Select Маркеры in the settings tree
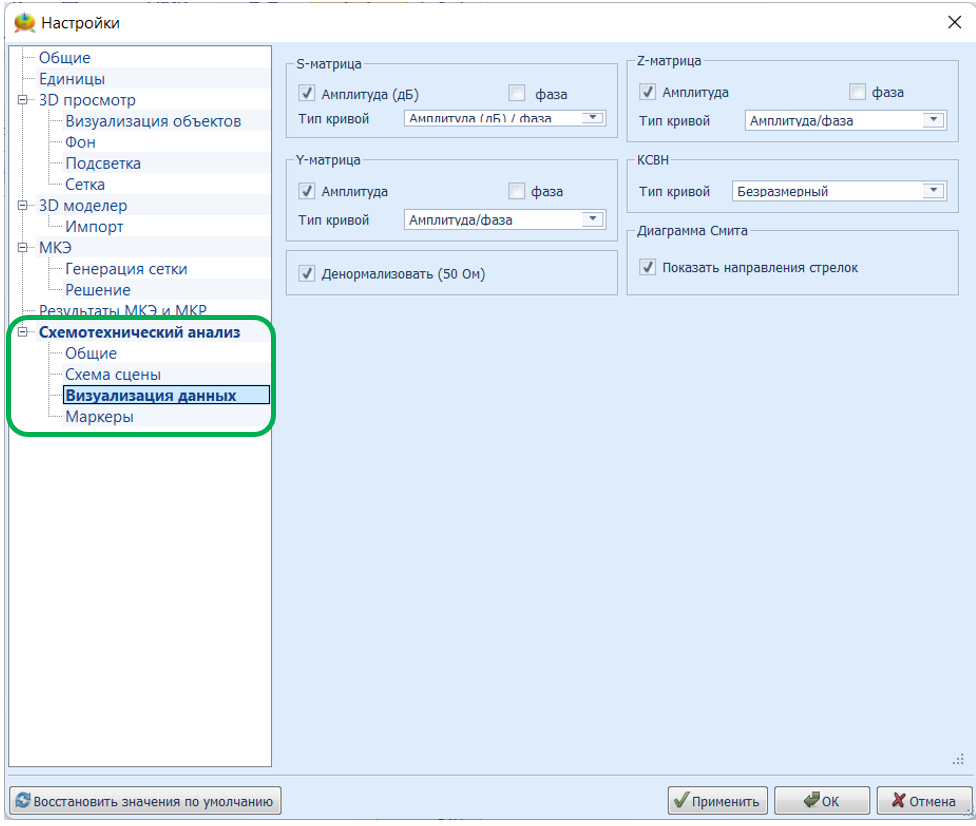 point(99,417)
